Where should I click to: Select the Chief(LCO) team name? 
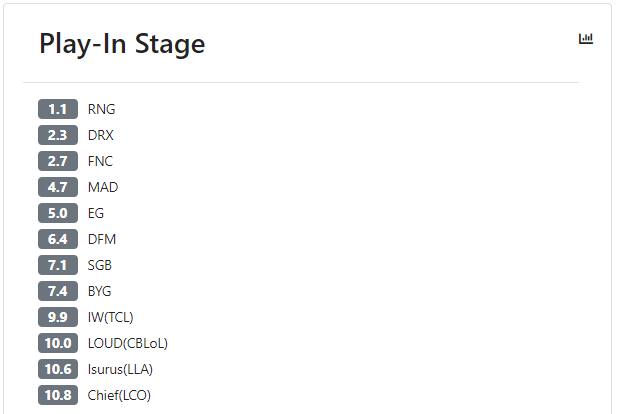pyautogui.click(x=119, y=395)
